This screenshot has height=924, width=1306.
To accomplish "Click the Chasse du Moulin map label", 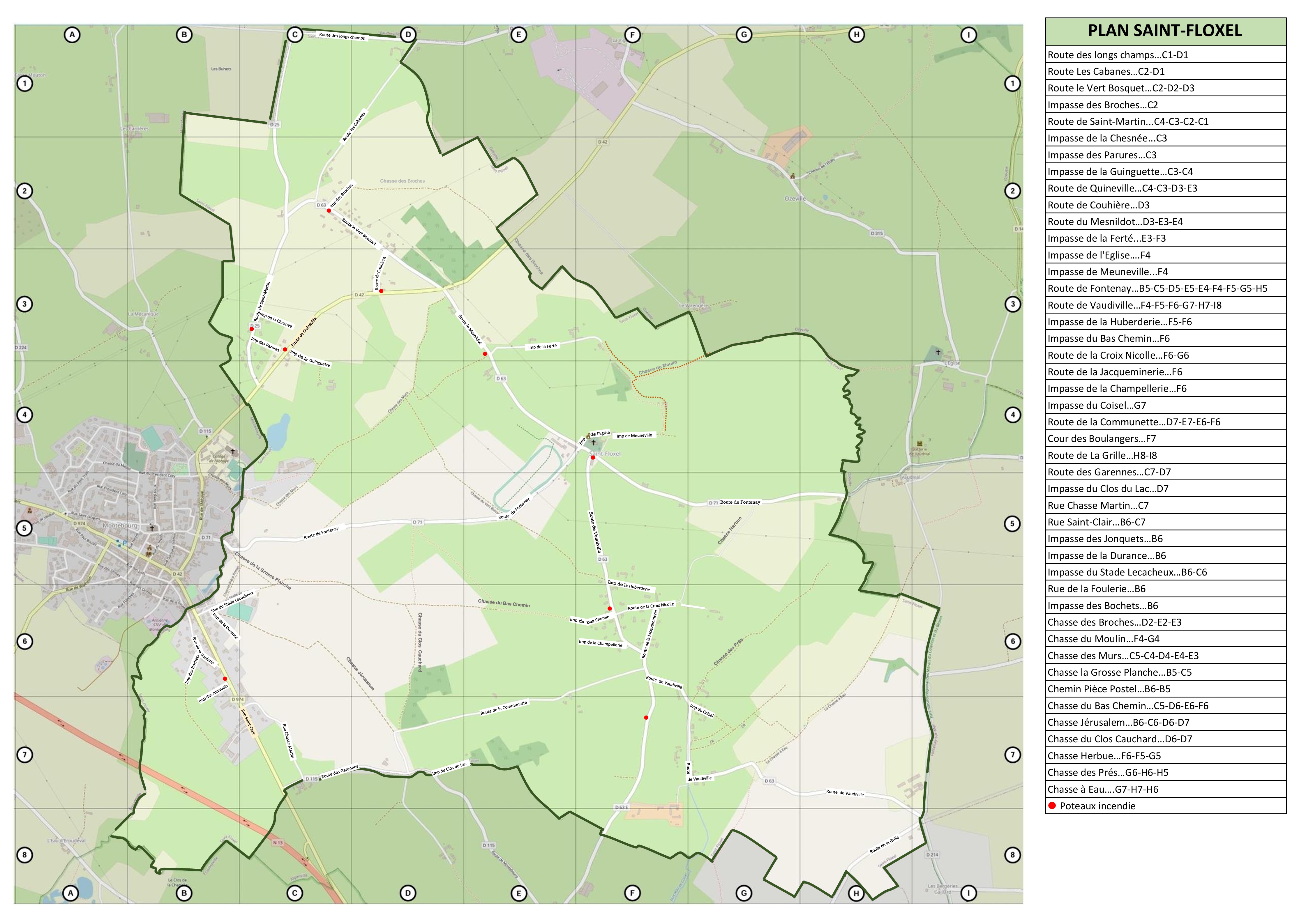I will [658, 368].
